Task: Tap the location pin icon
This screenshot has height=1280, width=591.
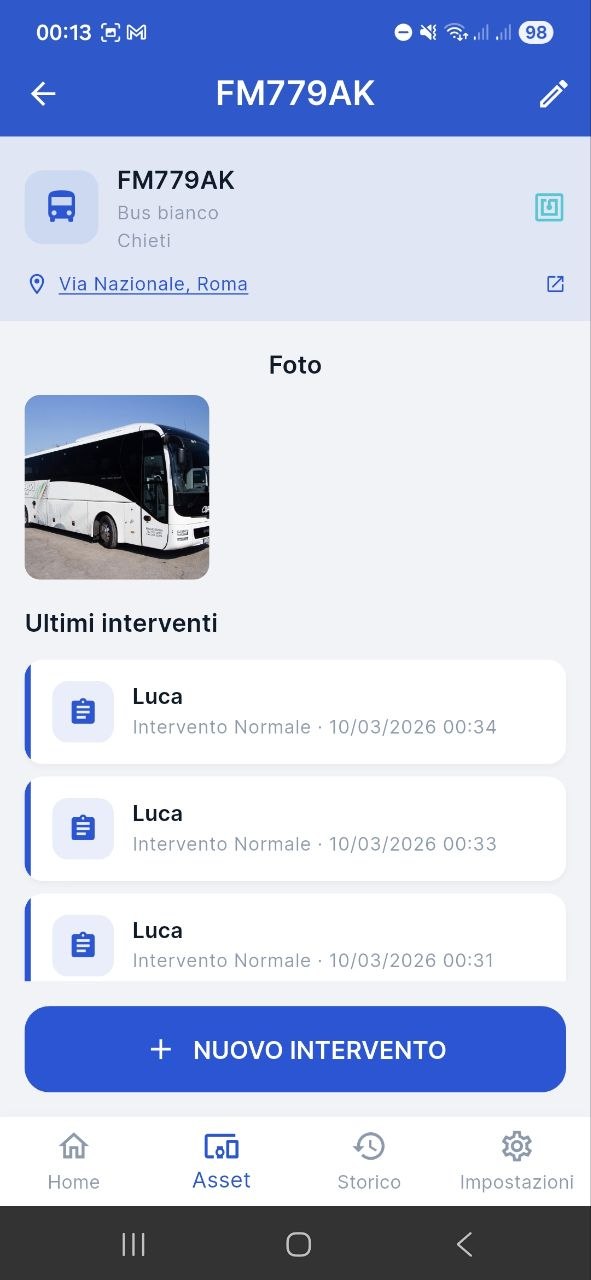Action: click(x=37, y=284)
